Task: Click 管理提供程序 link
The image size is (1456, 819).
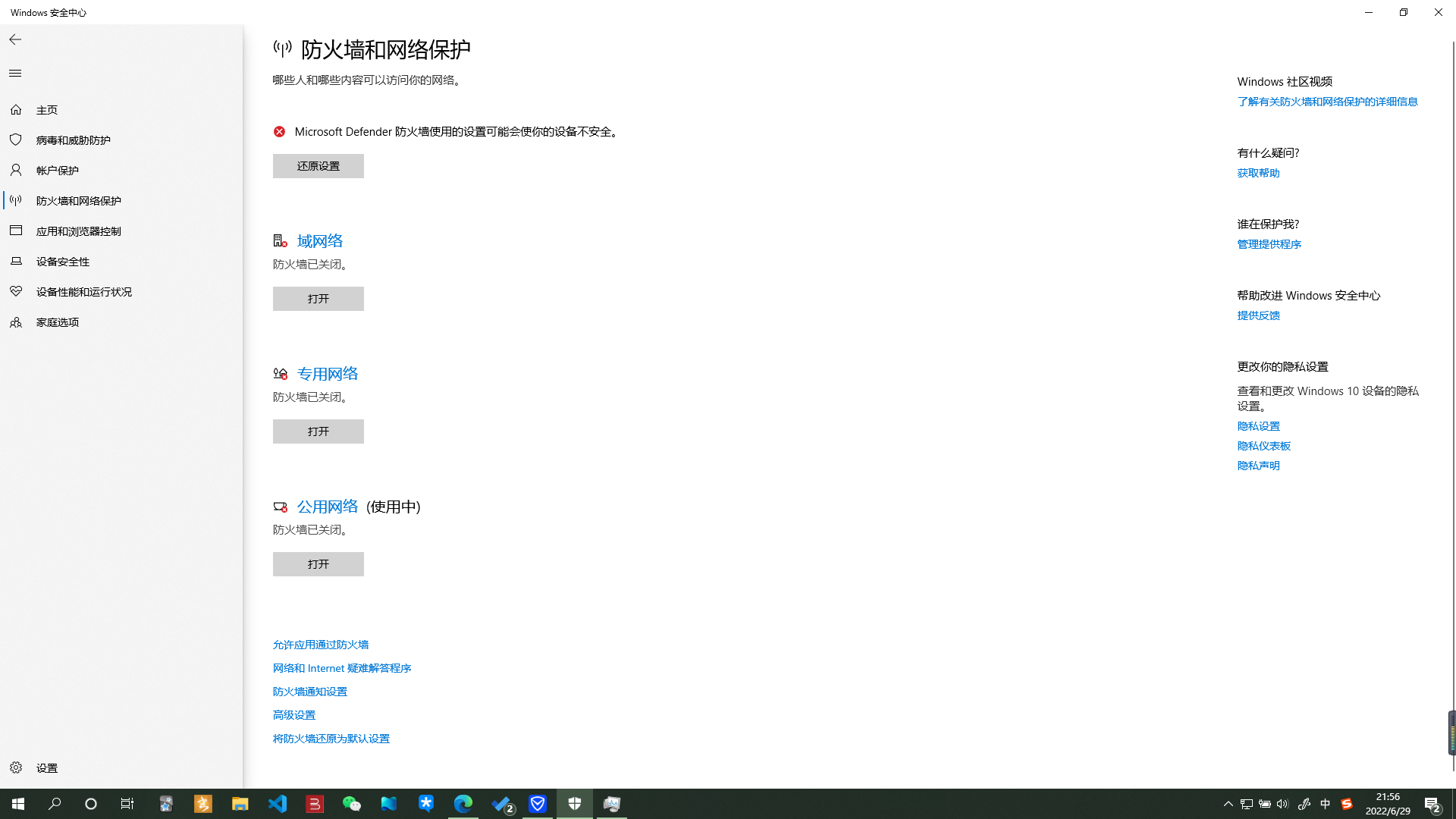Action: 1269,244
